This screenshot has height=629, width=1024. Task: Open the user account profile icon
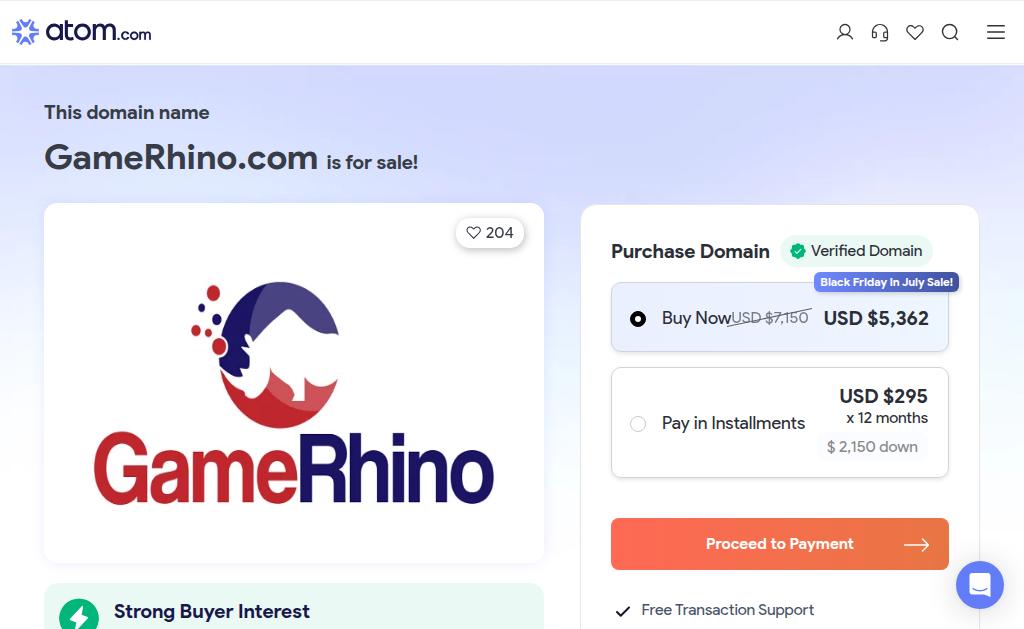coord(844,32)
